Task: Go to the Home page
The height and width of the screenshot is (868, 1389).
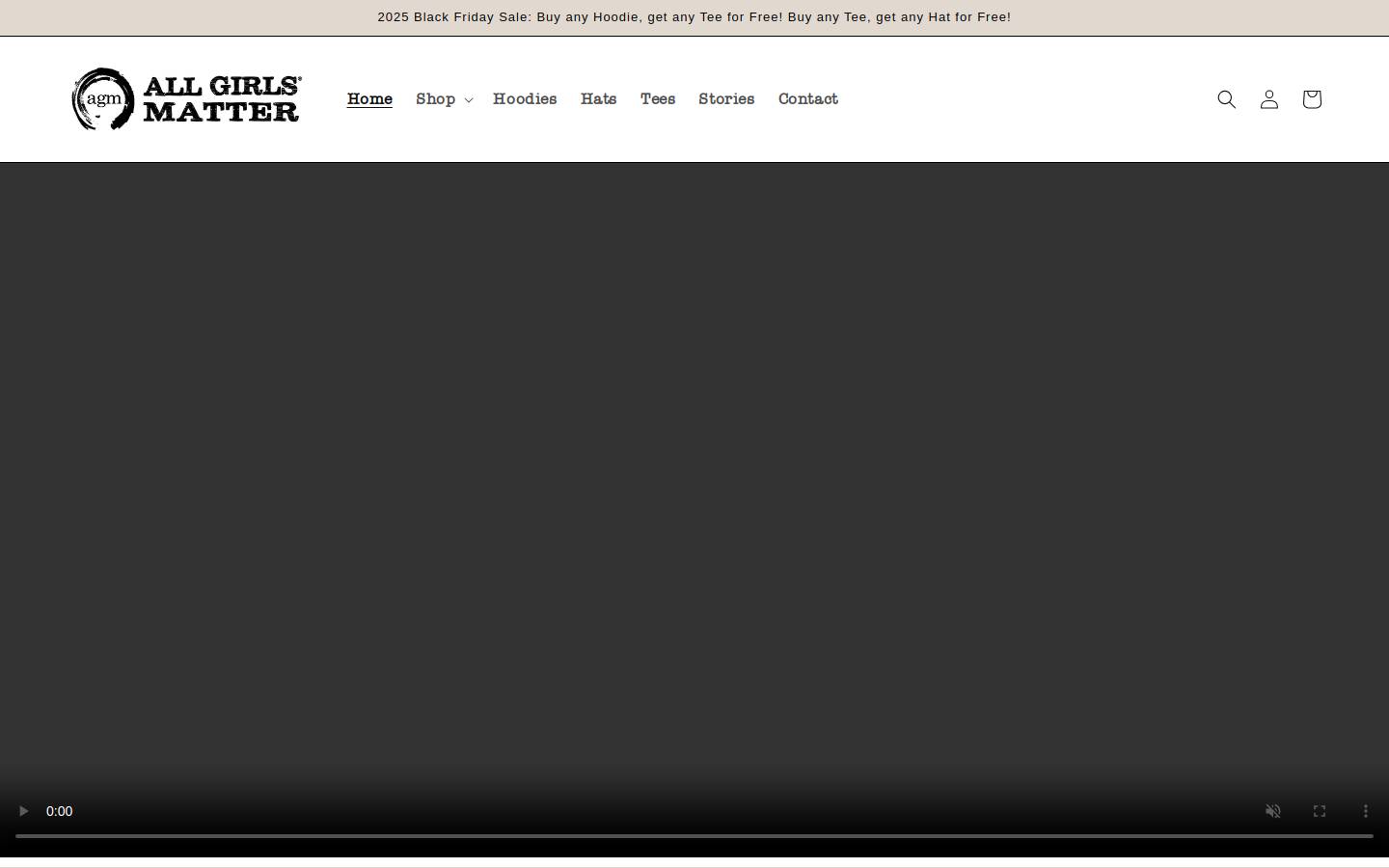Action: pos(369,99)
